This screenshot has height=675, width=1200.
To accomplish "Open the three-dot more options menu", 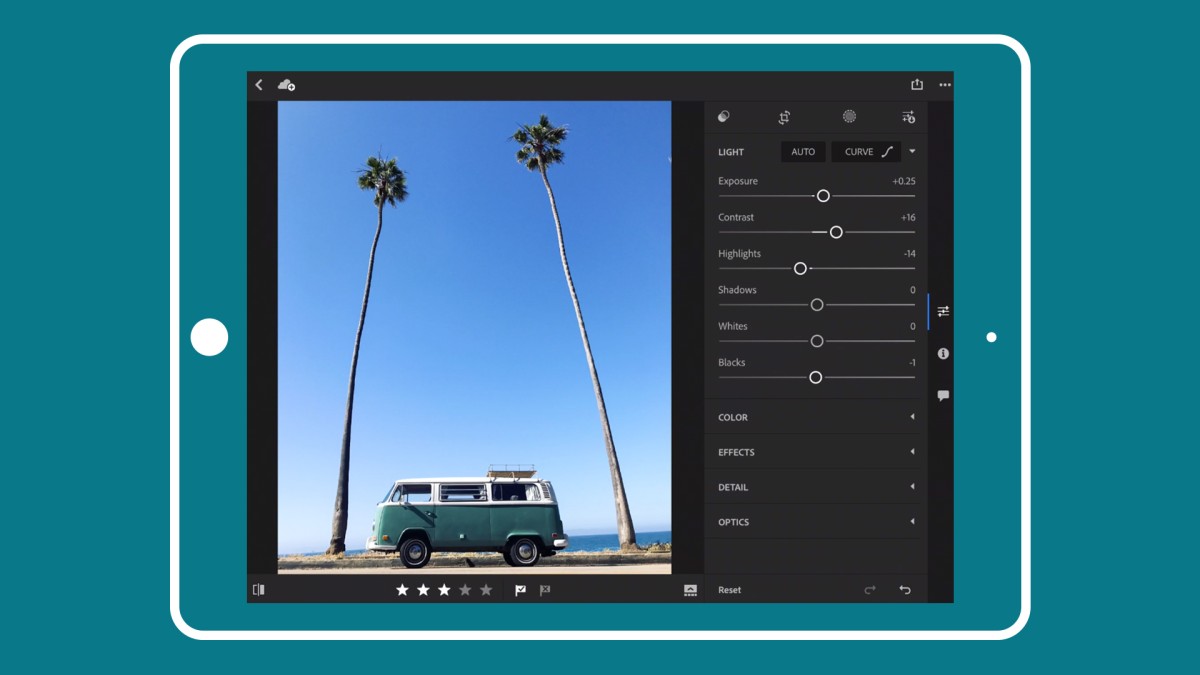I will (945, 85).
